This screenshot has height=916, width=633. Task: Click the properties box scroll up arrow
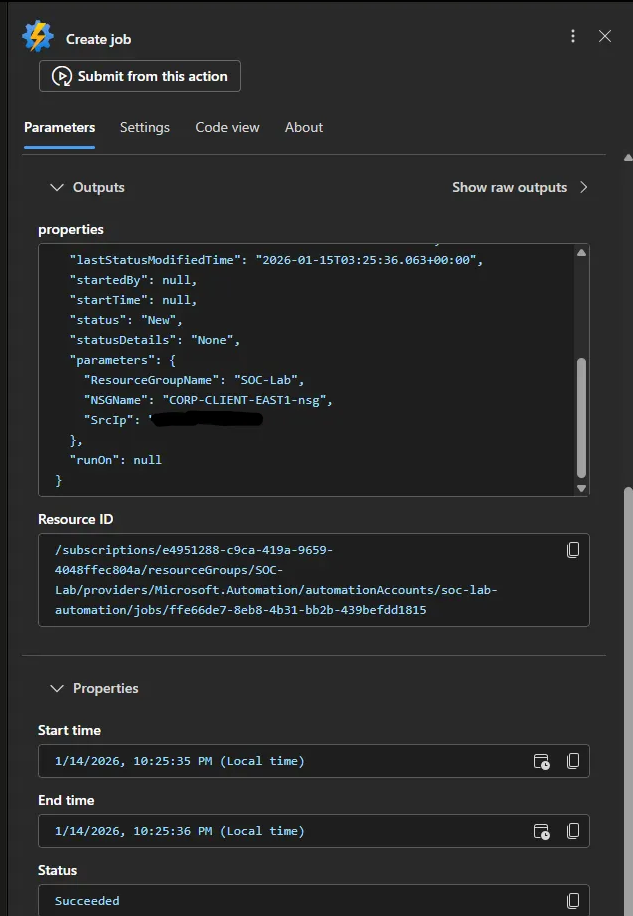coord(581,253)
